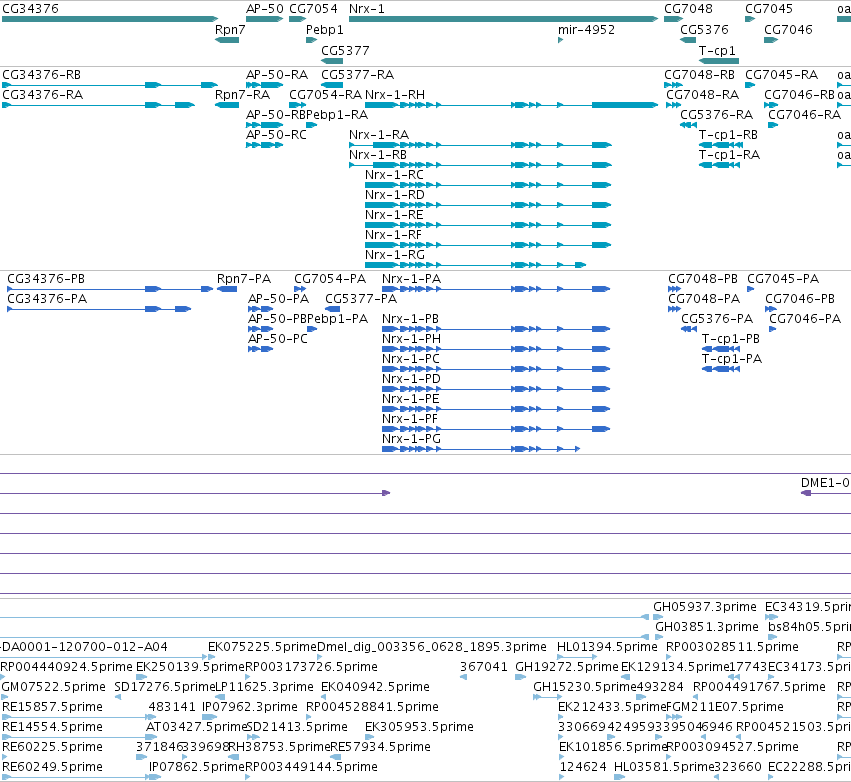851x782 pixels.
Task: Select the CG34376 gene bar
Action: pyautogui.click(x=110, y=19)
